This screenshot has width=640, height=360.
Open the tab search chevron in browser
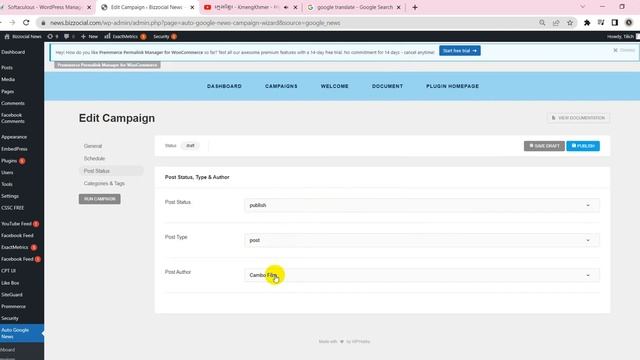(582, 7)
